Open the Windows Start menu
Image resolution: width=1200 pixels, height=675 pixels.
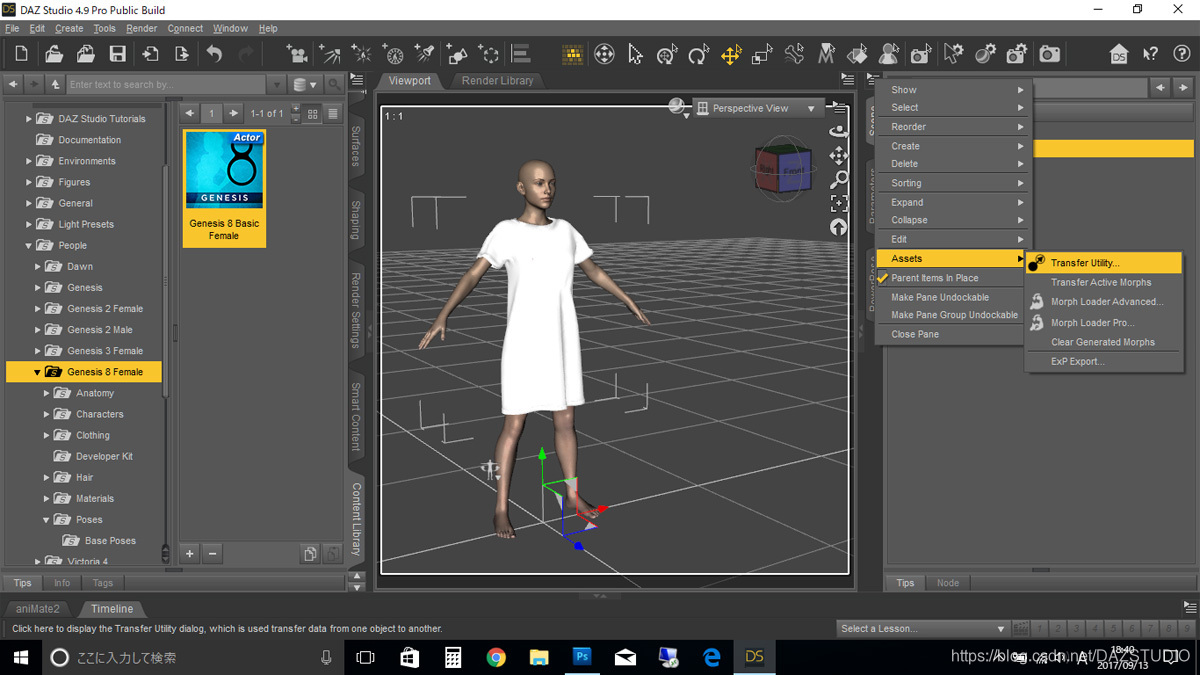20,657
